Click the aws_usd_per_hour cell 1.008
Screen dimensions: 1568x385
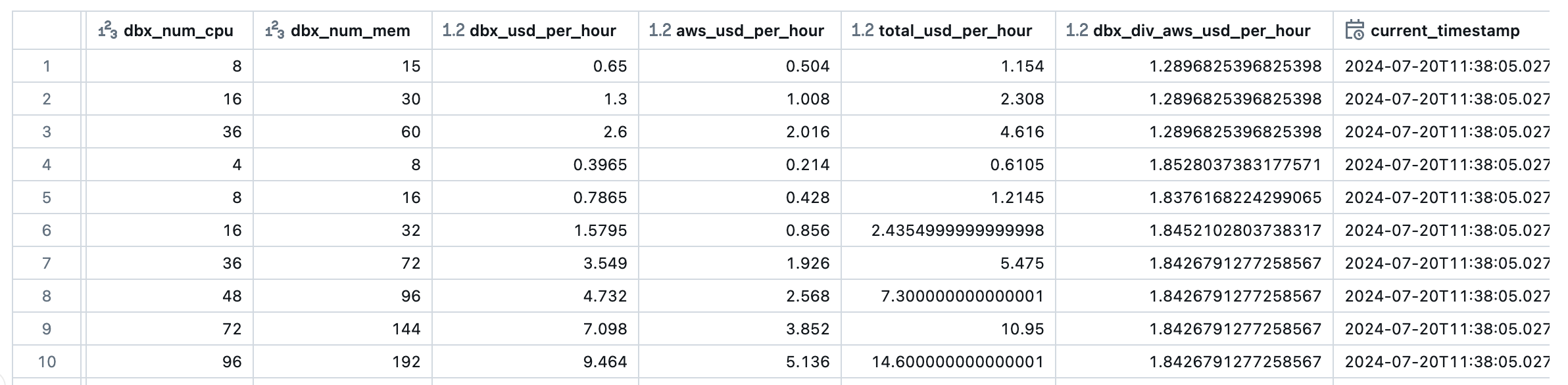click(740, 99)
